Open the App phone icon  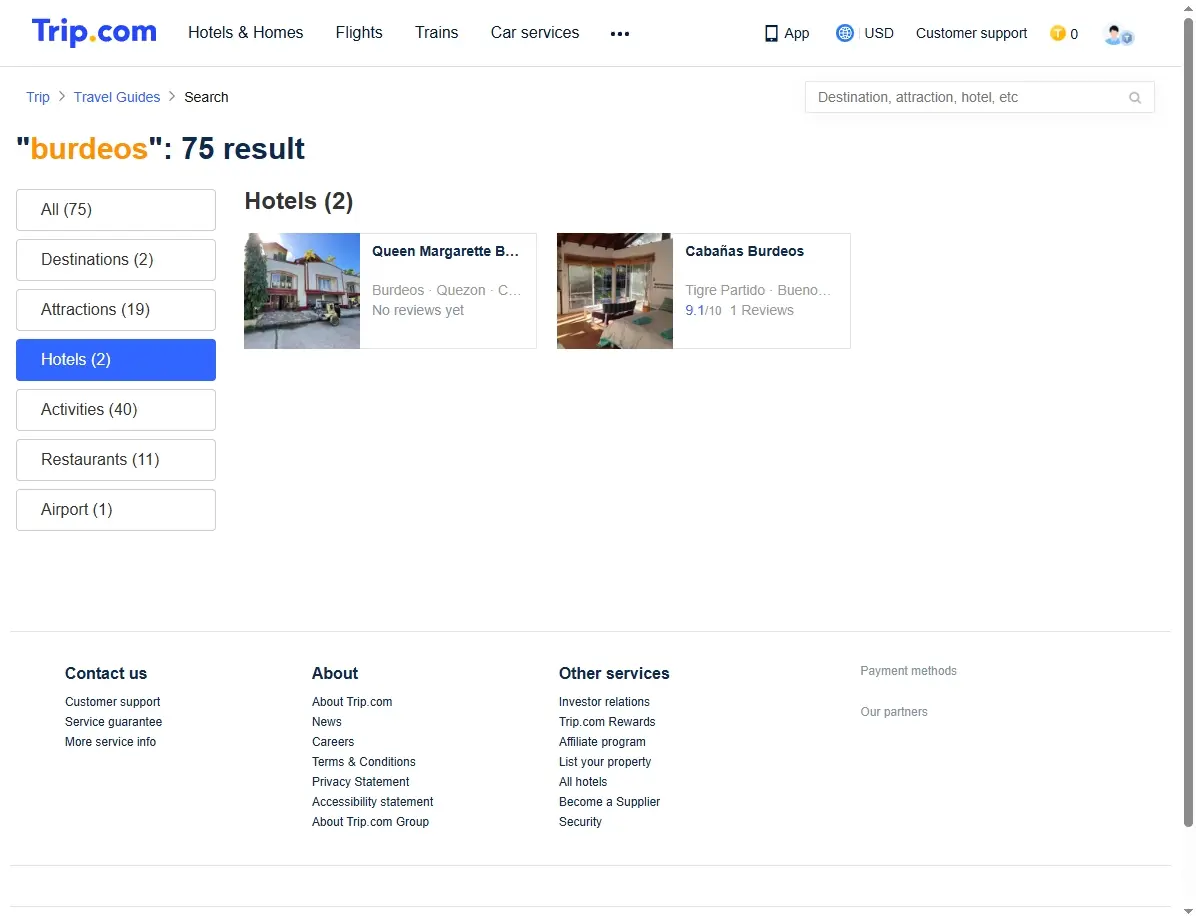click(x=771, y=34)
